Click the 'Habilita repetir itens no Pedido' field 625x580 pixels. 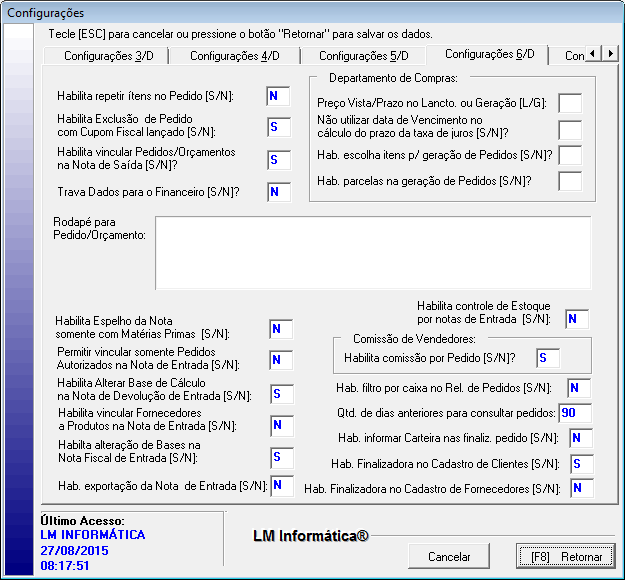tap(278, 96)
